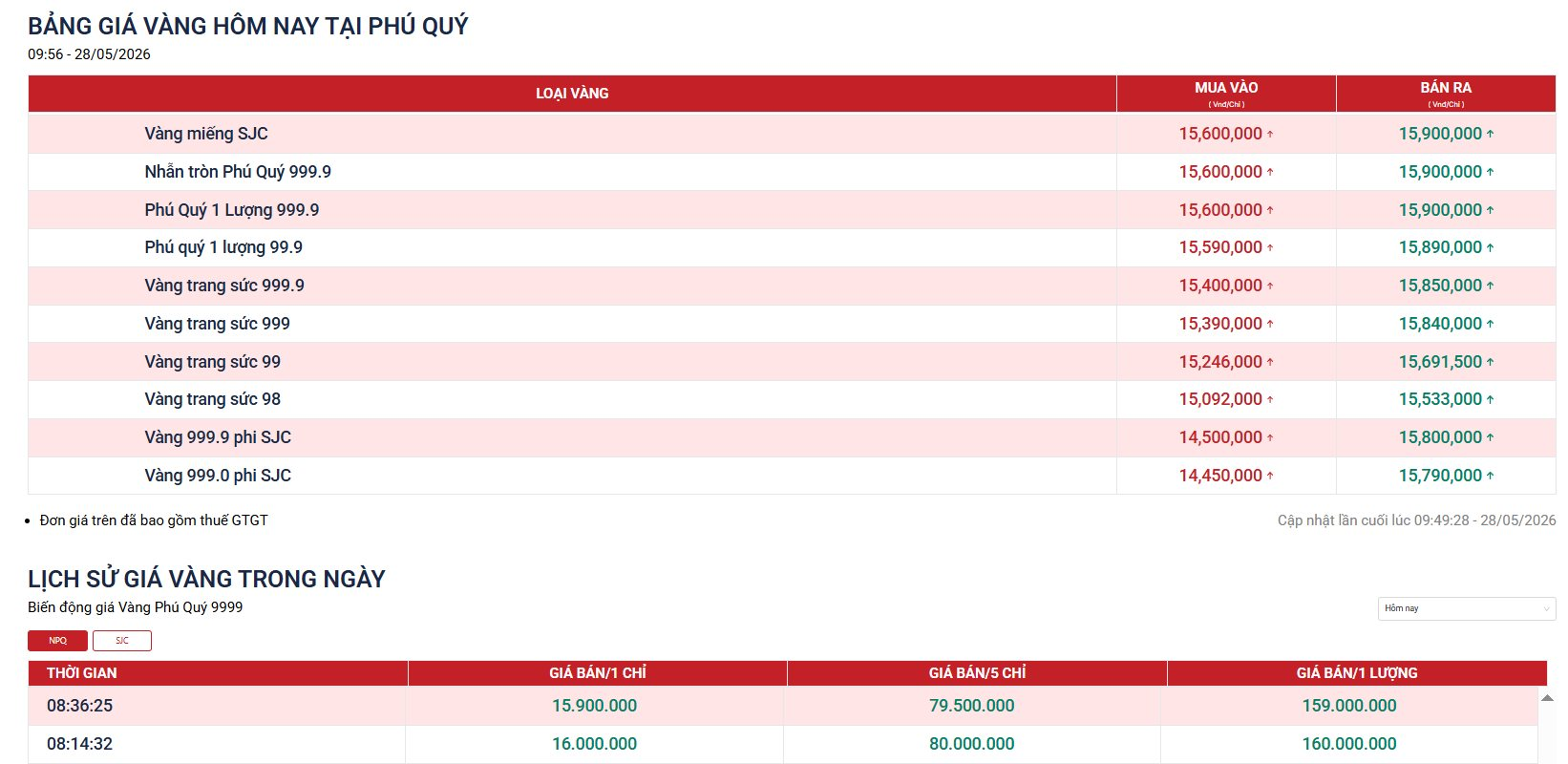This screenshot has width=1568, height=764.
Task: Select the 08:36:25 time entry
Action: (x=79, y=706)
